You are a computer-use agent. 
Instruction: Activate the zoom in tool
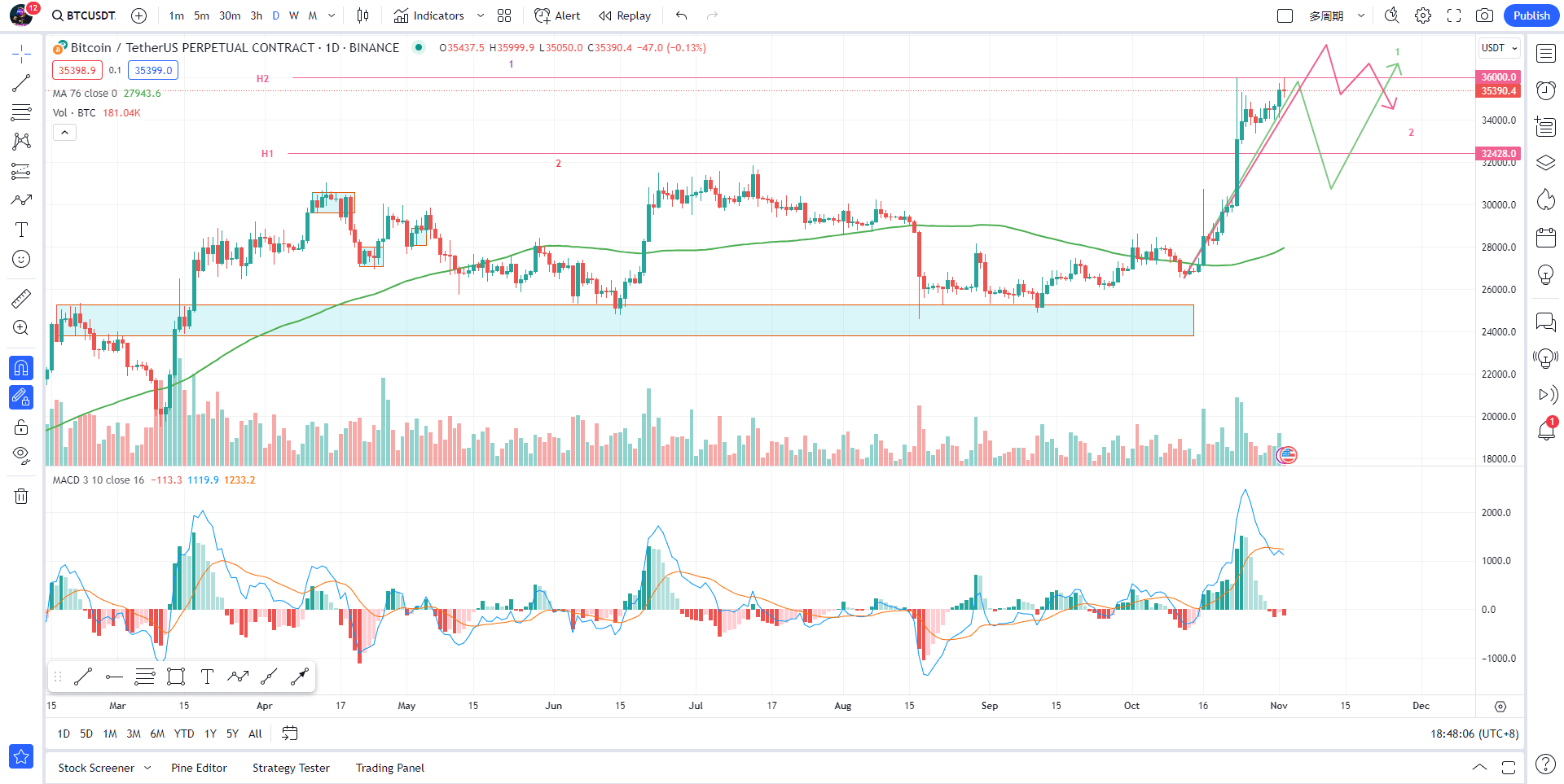coord(21,328)
